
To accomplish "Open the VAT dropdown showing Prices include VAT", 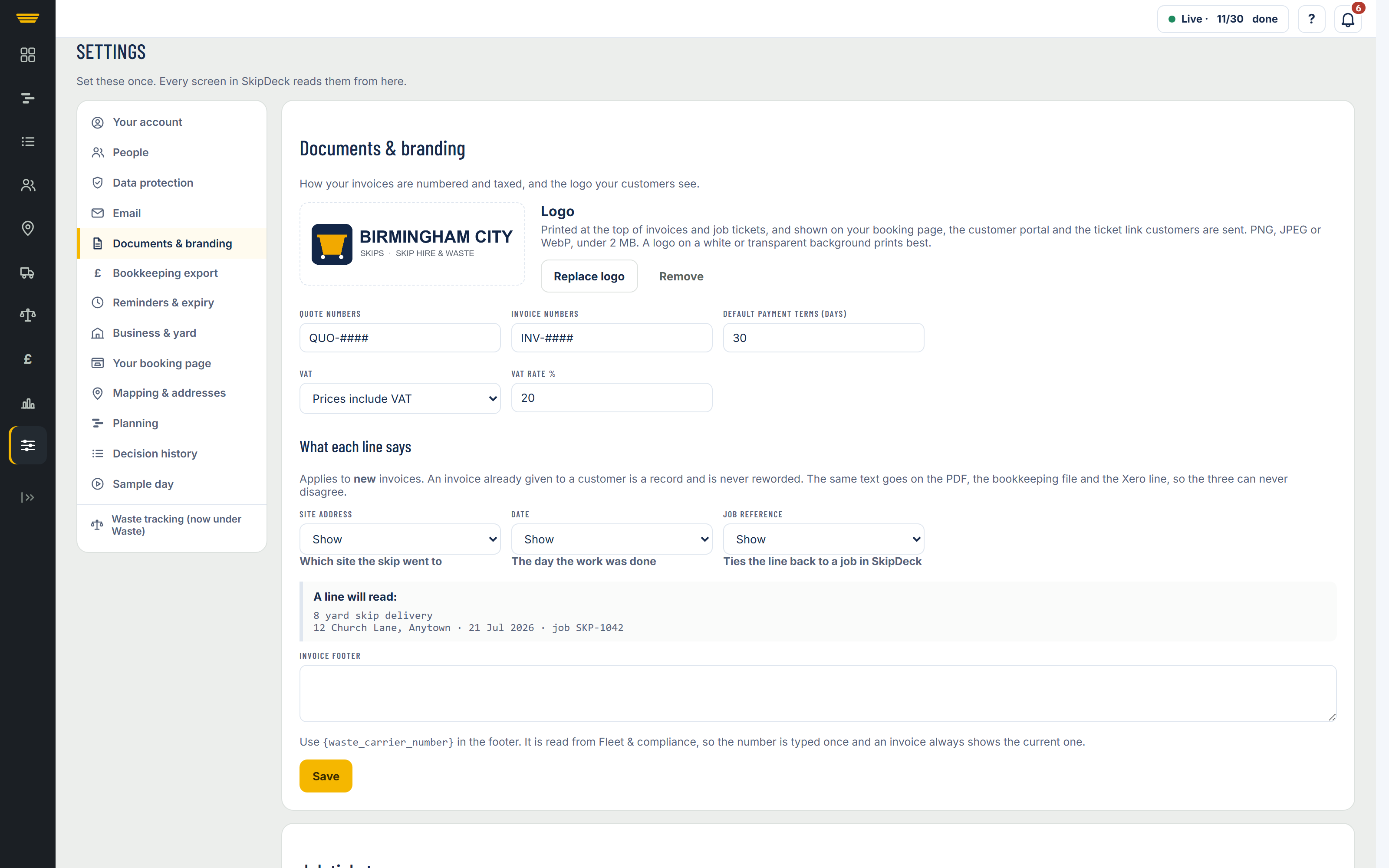I will click(x=400, y=398).
